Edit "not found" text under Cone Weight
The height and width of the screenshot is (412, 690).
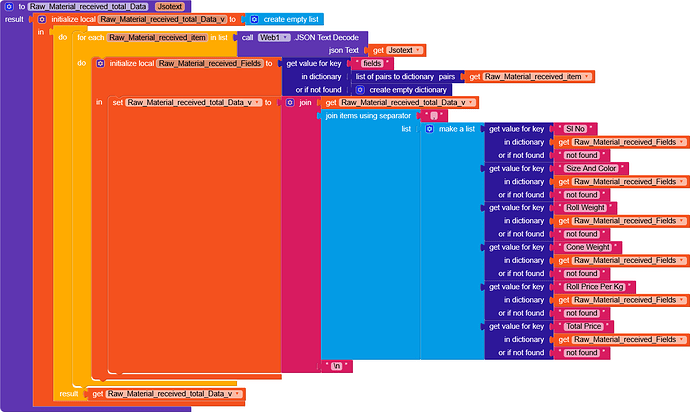tap(581, 274)
